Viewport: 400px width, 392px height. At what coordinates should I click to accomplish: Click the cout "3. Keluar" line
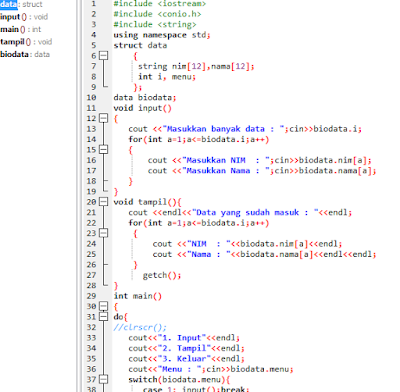coord(187,359)
